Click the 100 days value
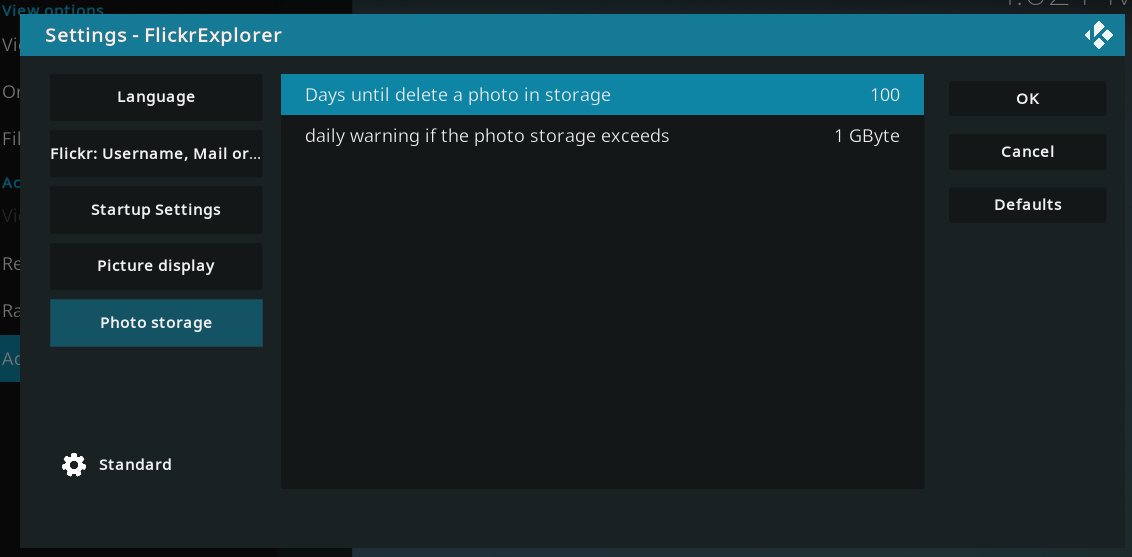The width and height of the screenshot is (1132, 557). coord(885,95)
